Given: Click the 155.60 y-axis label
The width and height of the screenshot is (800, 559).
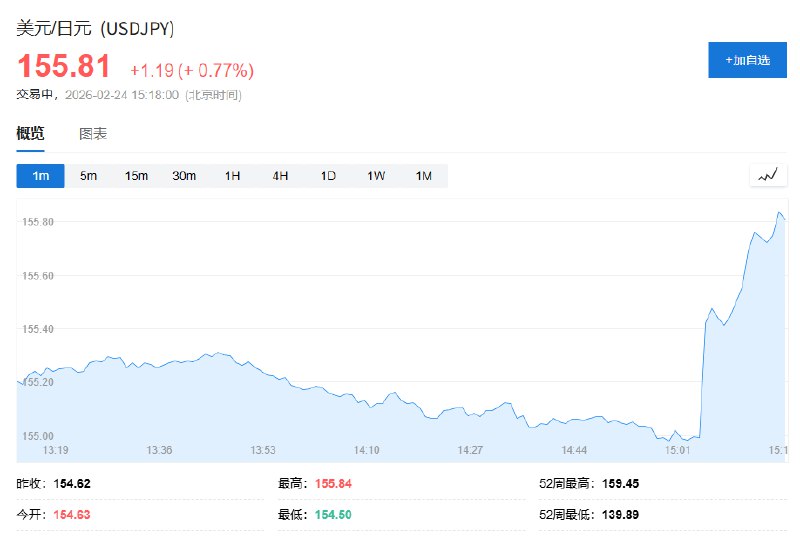Looking at the screenshot, I should tap(38, 276).
